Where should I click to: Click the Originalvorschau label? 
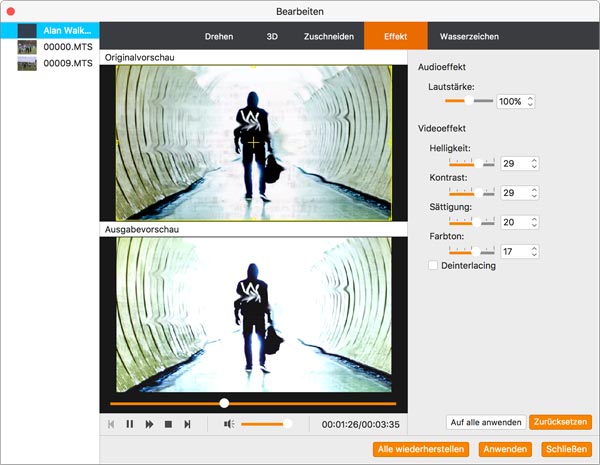[140, 57]
